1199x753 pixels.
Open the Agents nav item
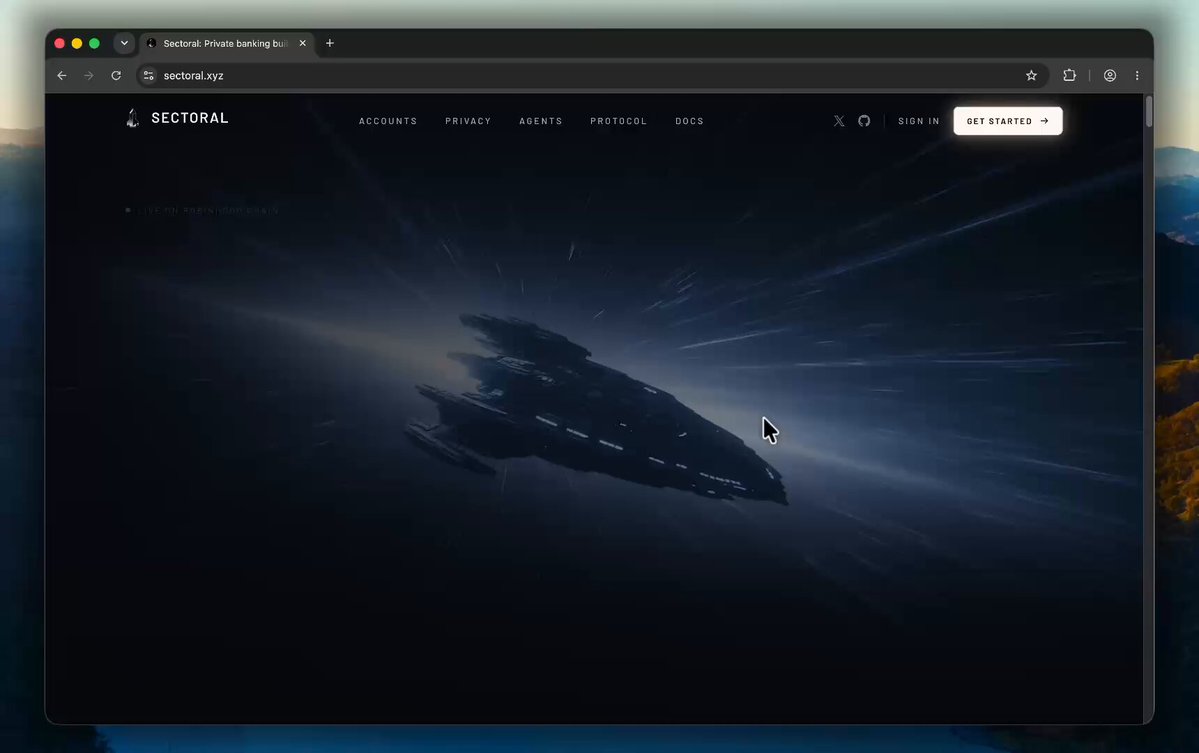pyautogui.click(x=541, y=121)
